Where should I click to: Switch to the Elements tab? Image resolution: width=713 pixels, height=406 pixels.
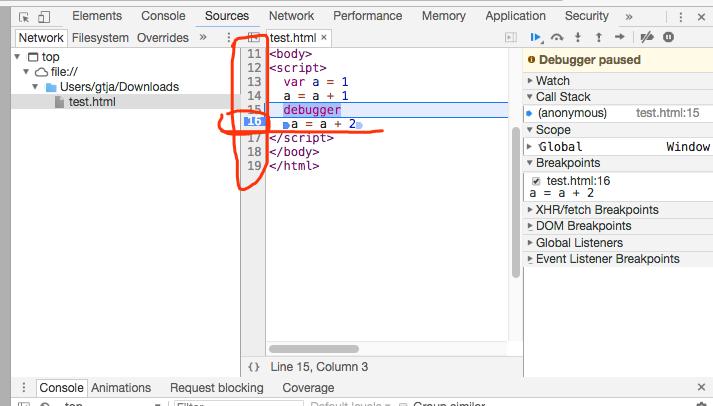(97, 16)
